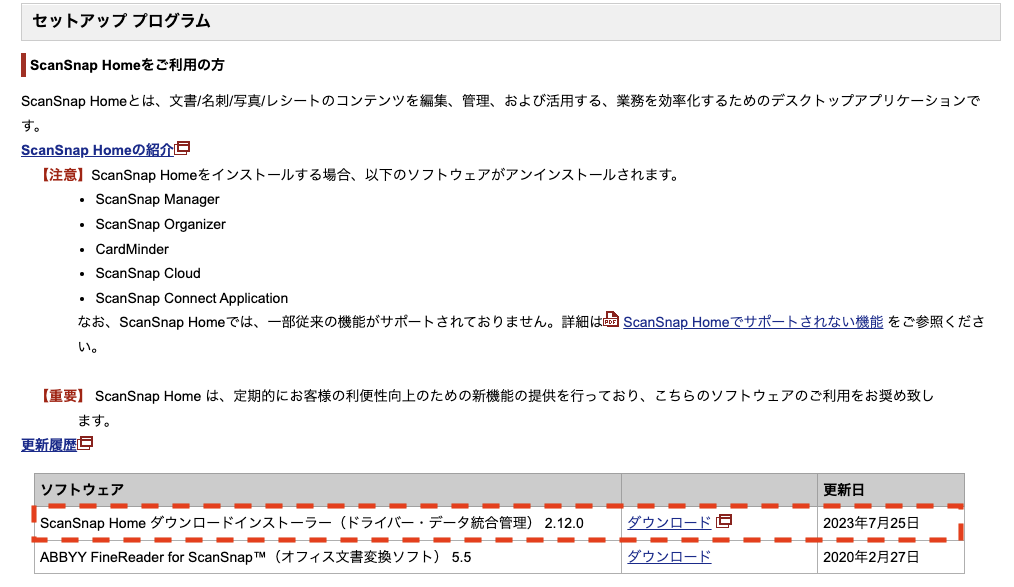Click new-window icon beside ScanSnap Home ダウンロード
1014x587 pixels.
click(x=724, y=521)
